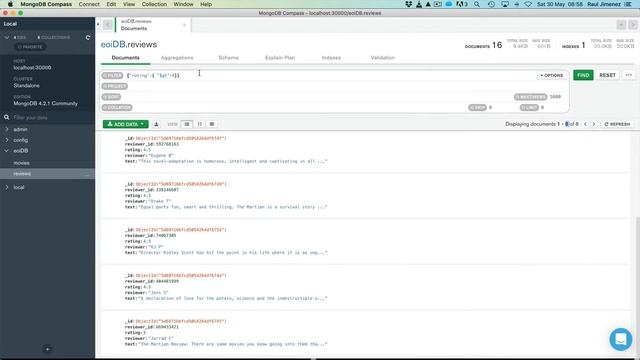This screenshot has width=640, height=360.
Task: Click the Sort option label
Action: click(111, 97)
